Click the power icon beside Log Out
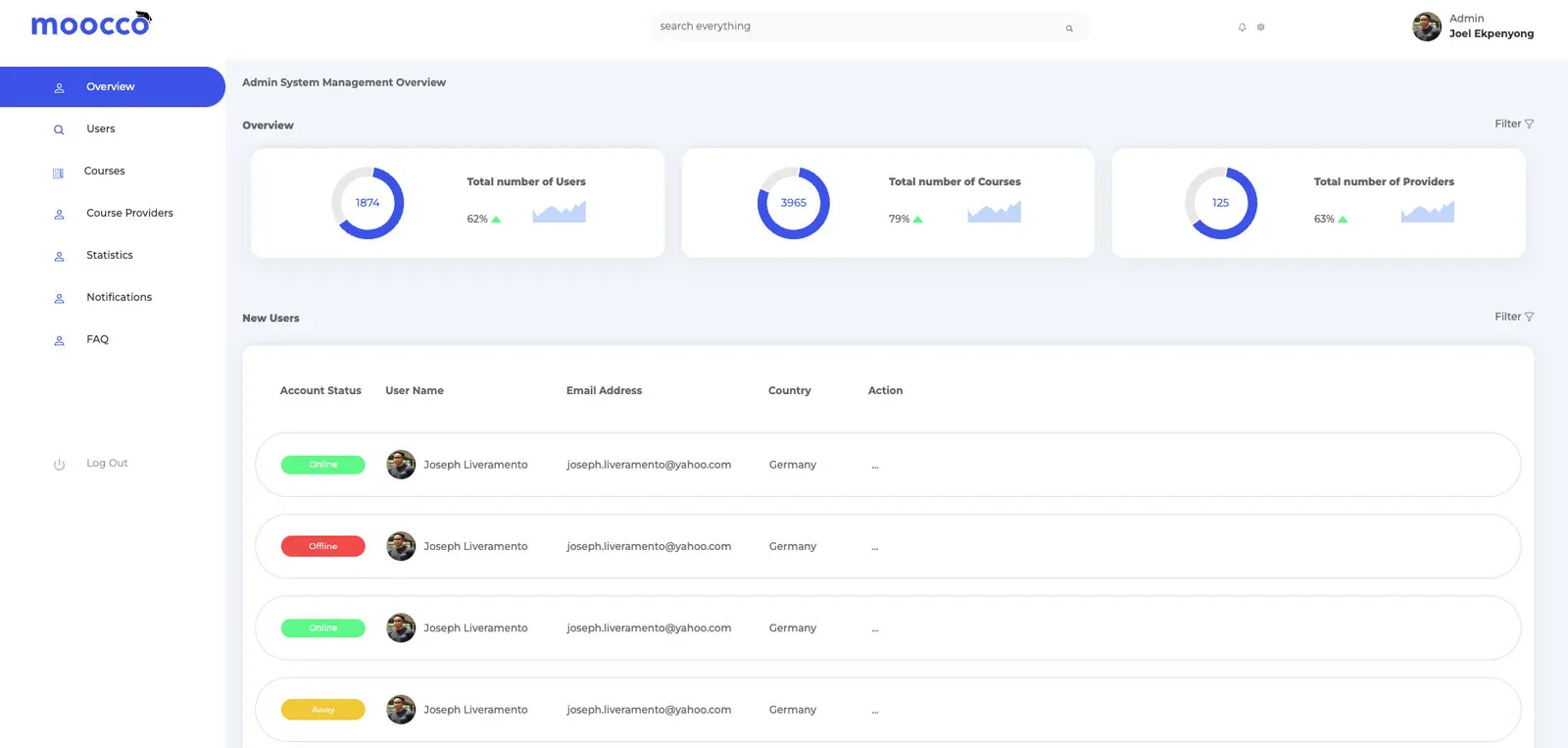Screen dimensions: 1568x748 [59, 464]
